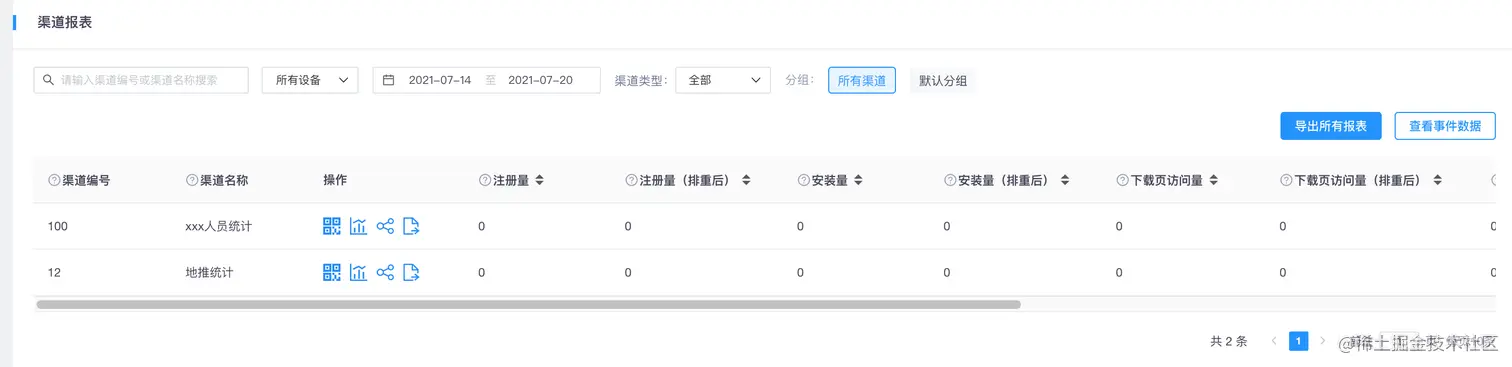The height and width of the screenshot is (367, 1512).
Task: Go to previous page arrow
Action: [x=1274, y=341]
